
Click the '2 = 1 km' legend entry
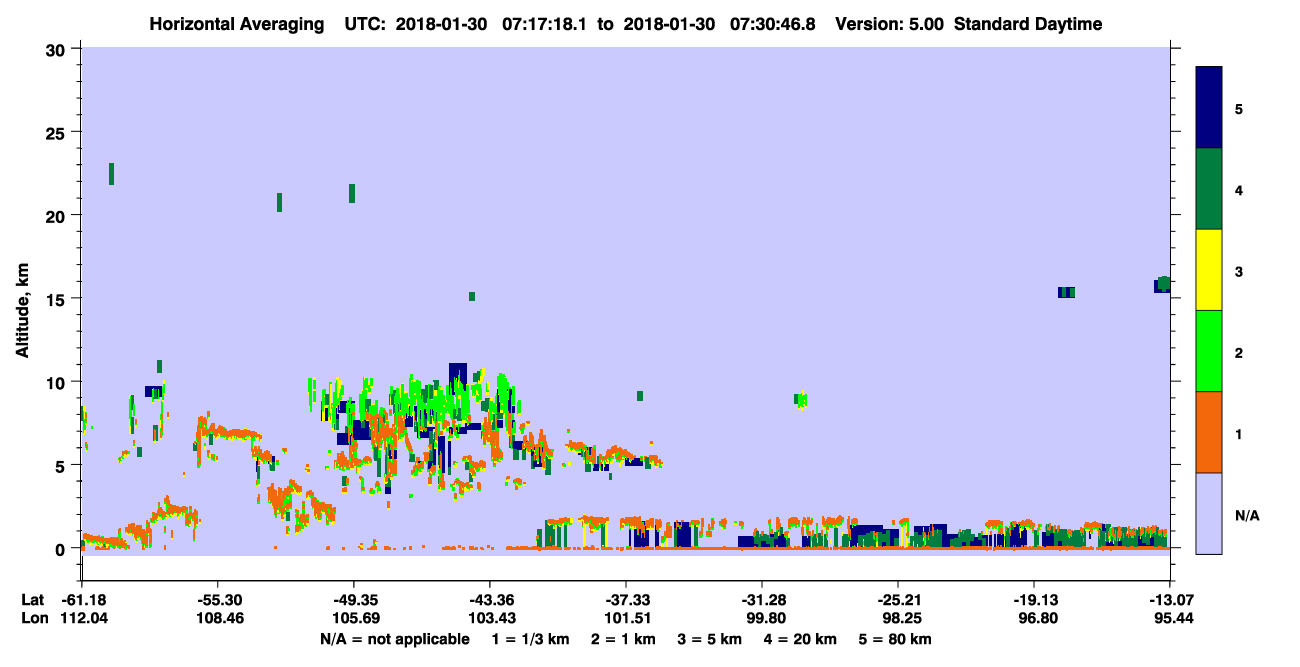[623, 639]
